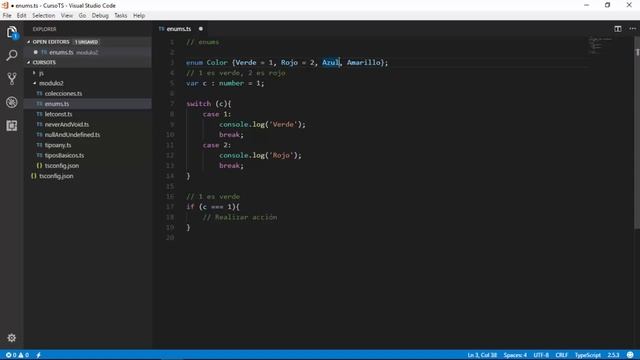
Task: Open tsconfig.json inside modulo2
Action: pos(62,166)
